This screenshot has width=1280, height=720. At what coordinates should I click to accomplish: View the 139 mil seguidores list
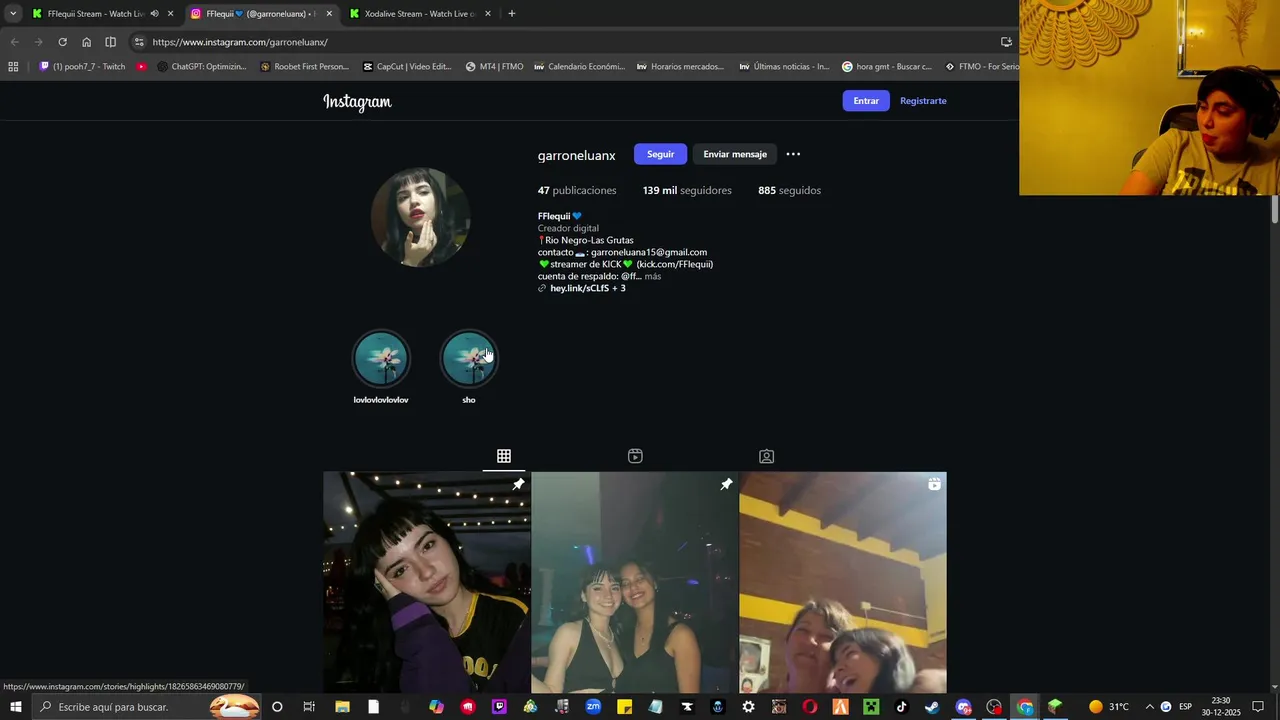coord(687,190)
